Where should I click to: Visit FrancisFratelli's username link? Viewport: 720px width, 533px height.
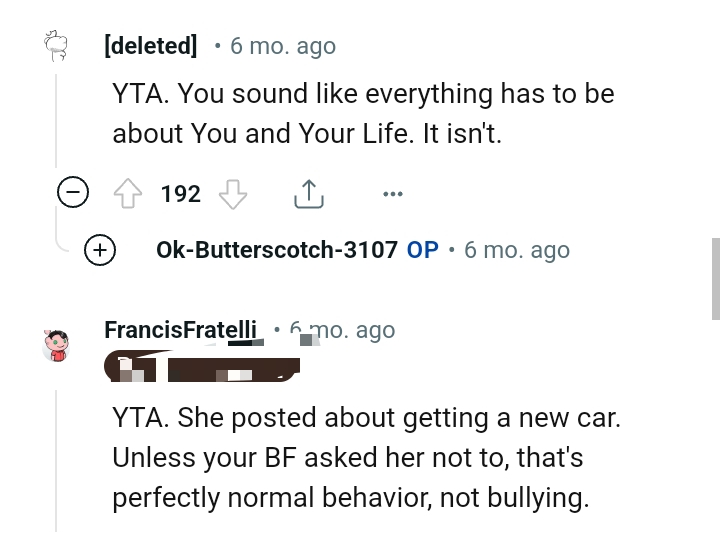pyautogui.click(x=180, y=330)
